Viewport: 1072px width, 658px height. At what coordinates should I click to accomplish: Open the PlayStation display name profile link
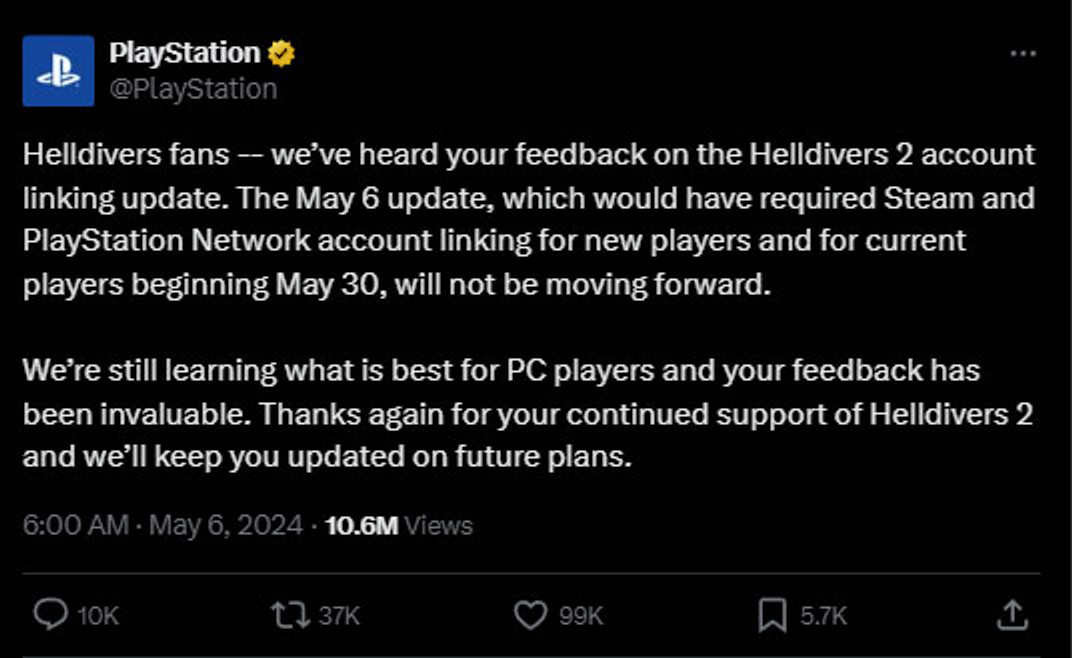tap(184, 53)
